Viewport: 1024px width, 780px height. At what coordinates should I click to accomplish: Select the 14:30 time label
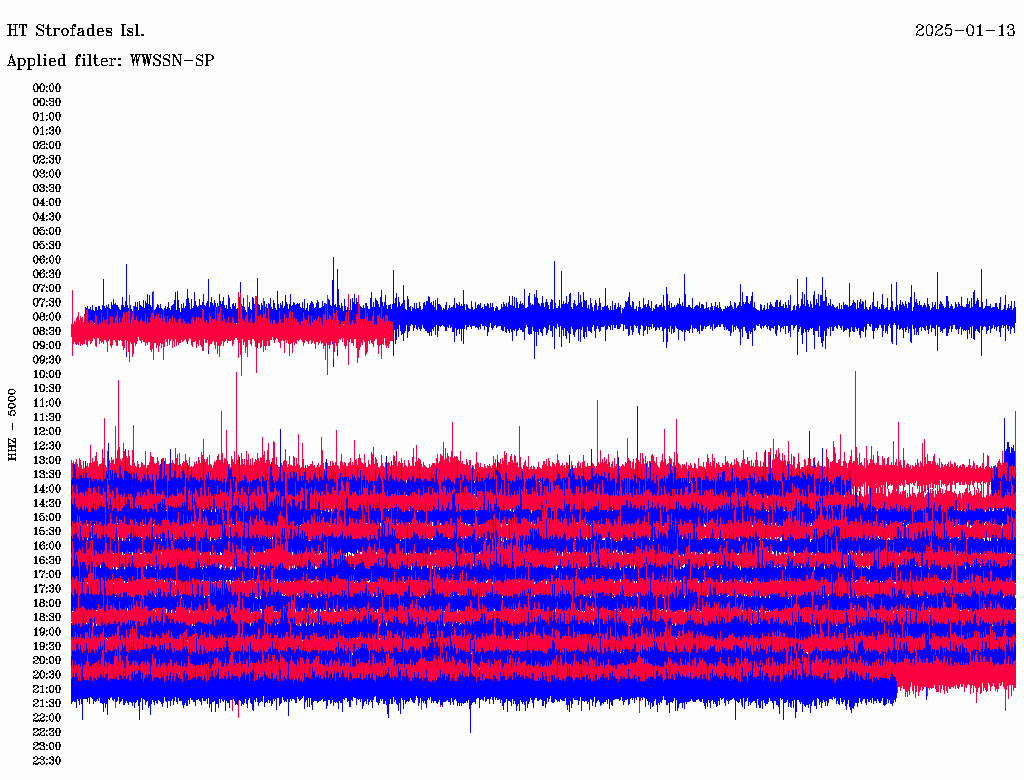pyautogui.click(x=47, y=504)
